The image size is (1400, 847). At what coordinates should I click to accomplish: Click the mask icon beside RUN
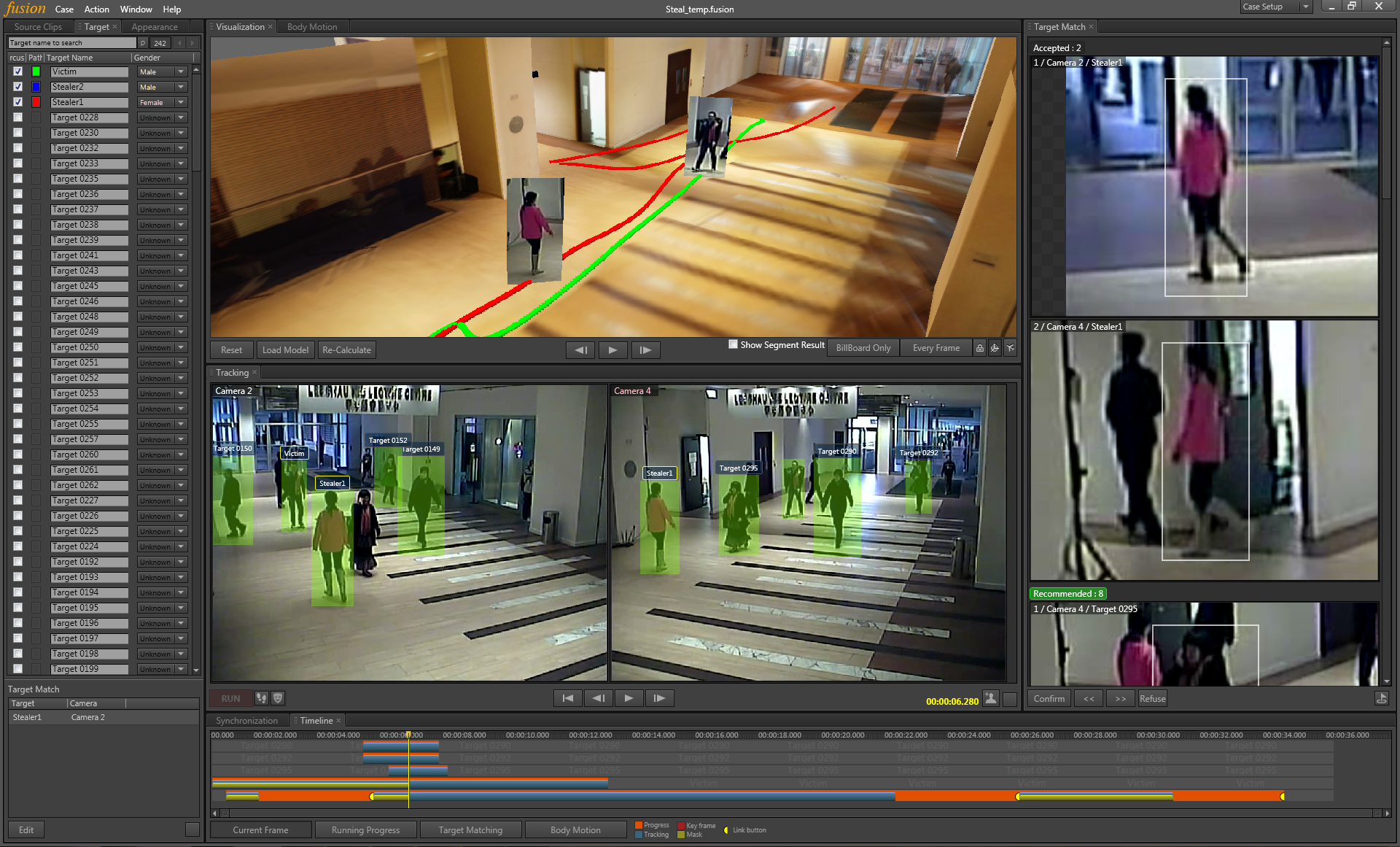278,698
